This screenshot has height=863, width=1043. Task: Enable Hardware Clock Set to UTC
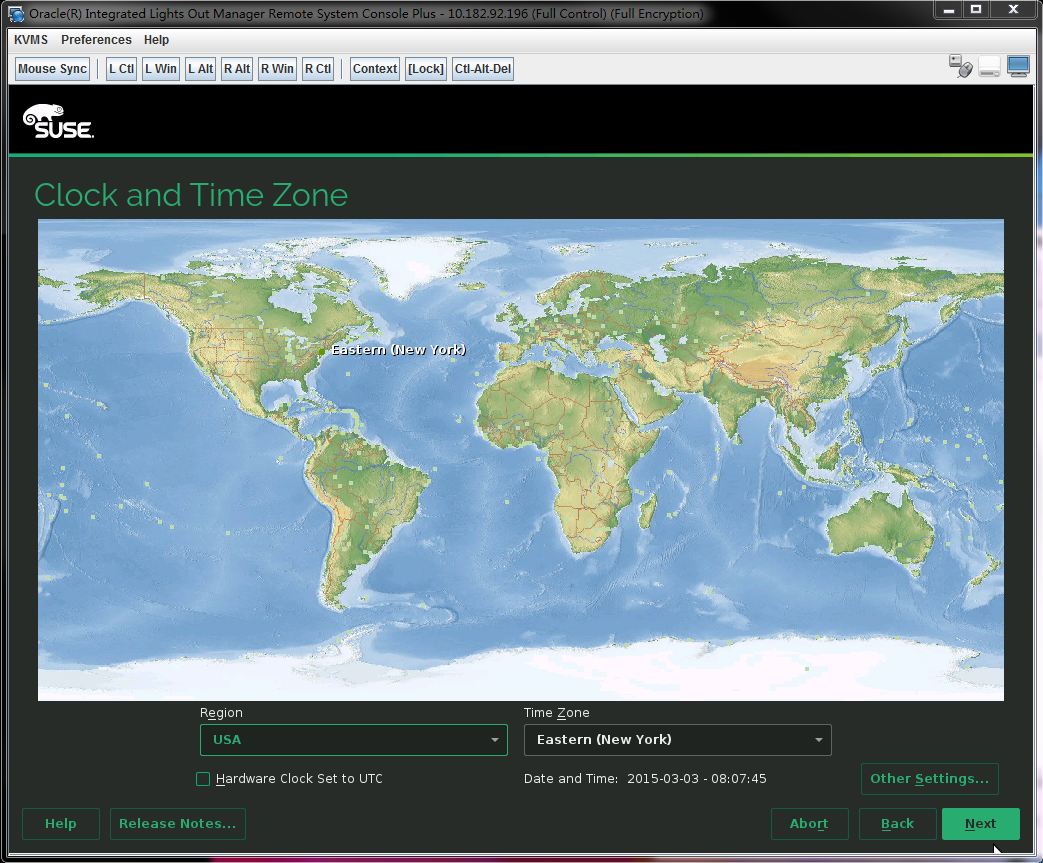(x=202, y=778)
